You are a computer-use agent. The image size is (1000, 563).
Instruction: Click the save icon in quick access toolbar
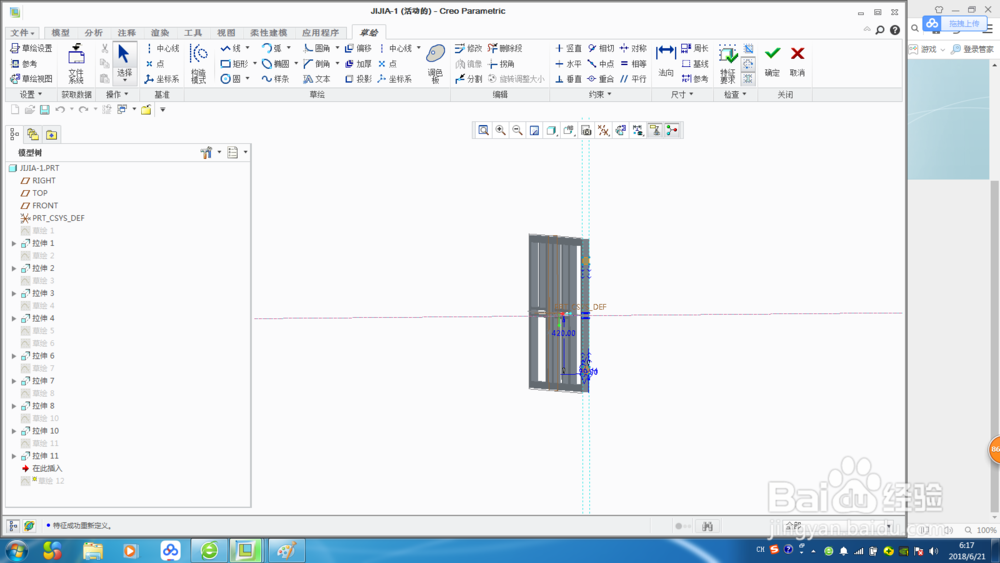45,110
